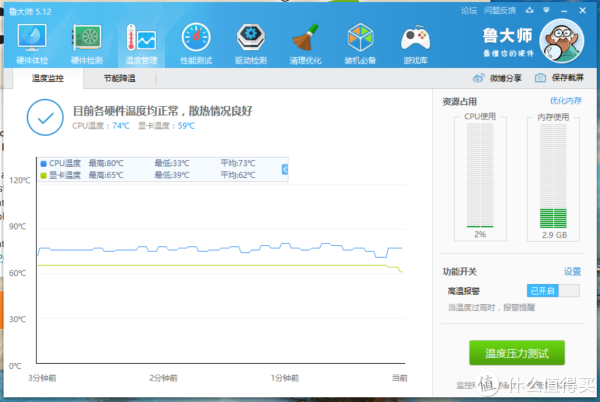Click the 2% CPU usage value

(480, 234)
